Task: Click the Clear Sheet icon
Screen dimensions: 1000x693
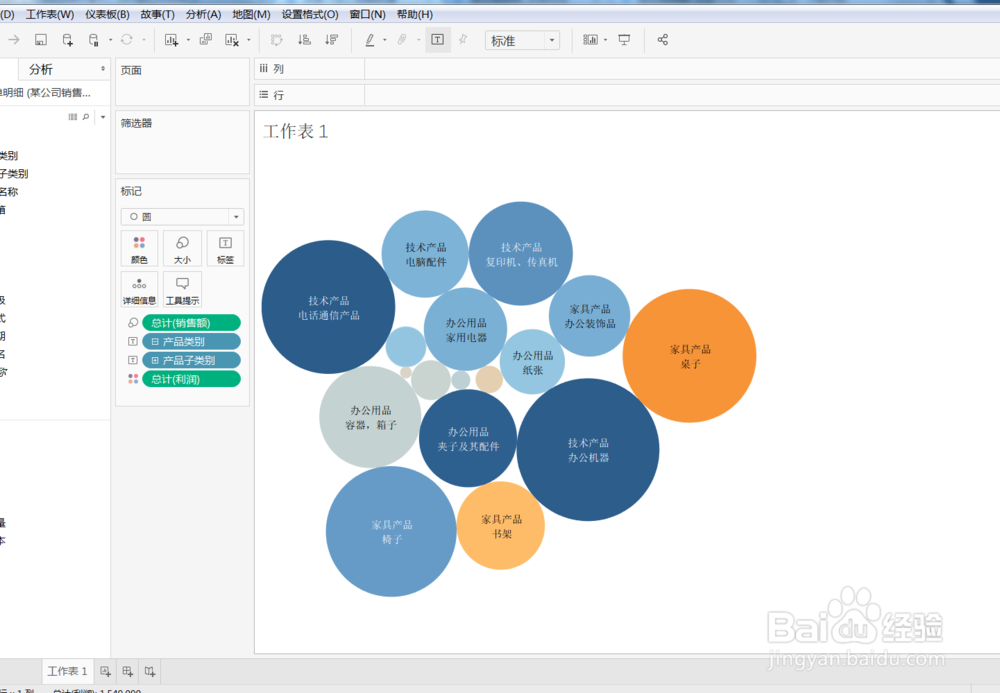Action: click(232, 40)
